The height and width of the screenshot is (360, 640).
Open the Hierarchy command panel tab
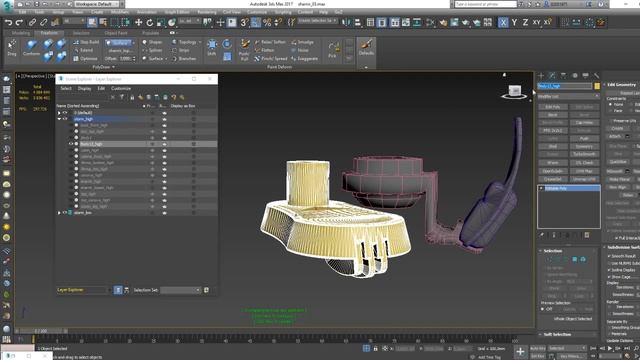(x=563, y=76)
